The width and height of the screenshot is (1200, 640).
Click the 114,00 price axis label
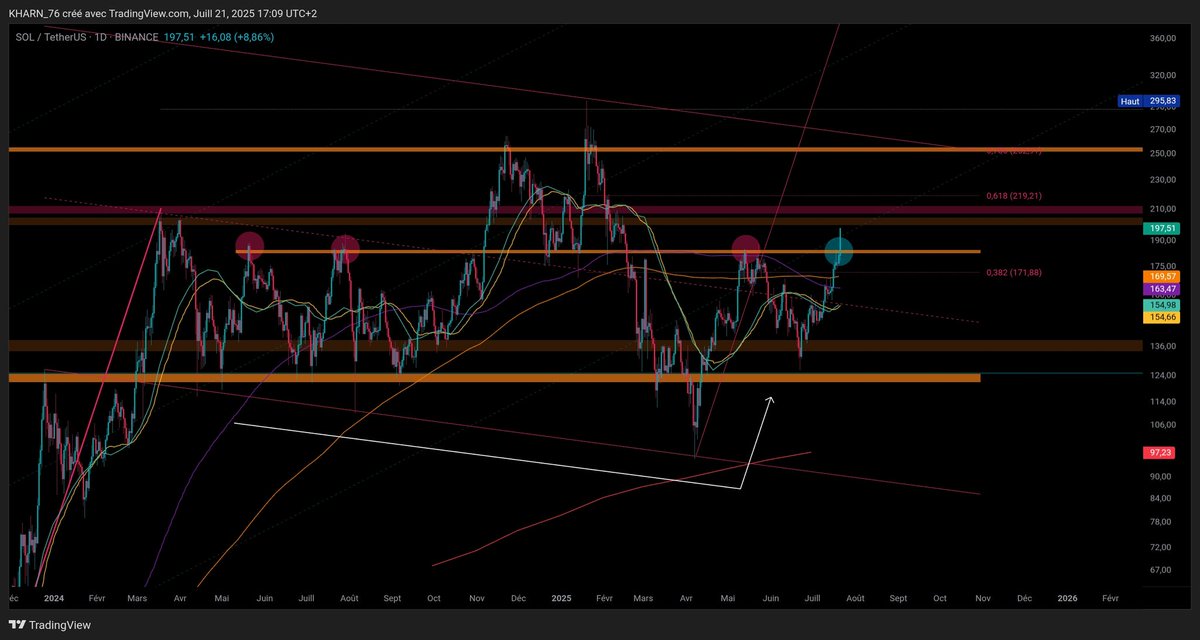tap(1162, 402)
